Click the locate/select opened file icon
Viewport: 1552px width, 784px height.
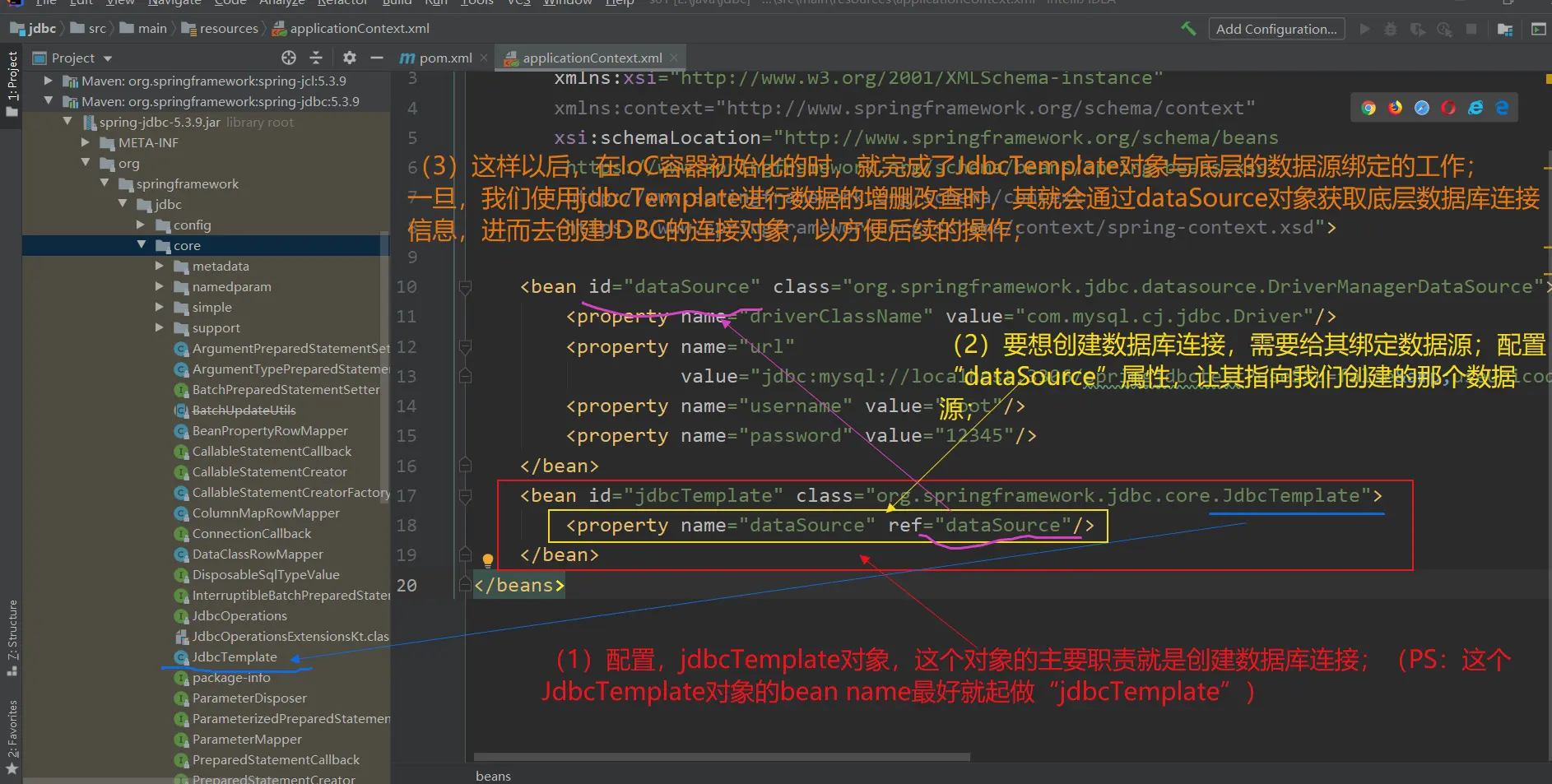289,58
